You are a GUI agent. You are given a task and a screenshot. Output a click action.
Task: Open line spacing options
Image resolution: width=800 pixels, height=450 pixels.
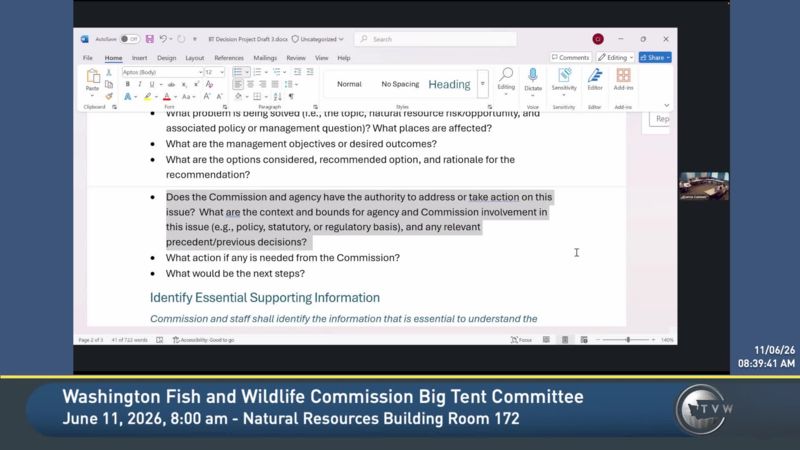291,84
